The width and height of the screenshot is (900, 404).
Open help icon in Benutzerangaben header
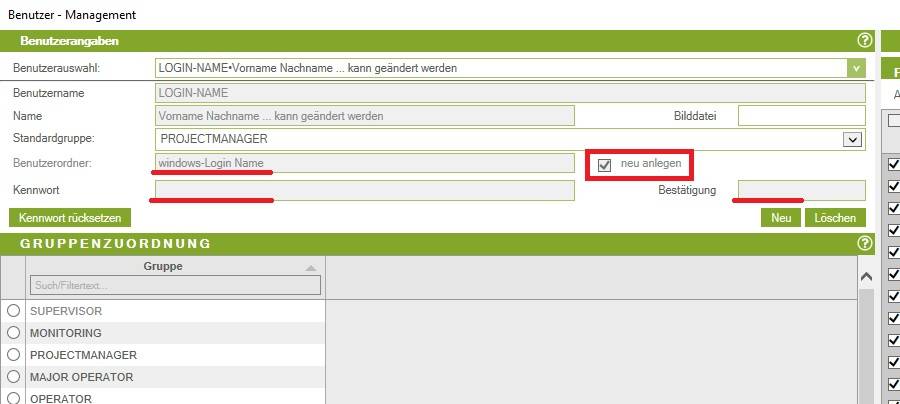click(x=864, y=41)
